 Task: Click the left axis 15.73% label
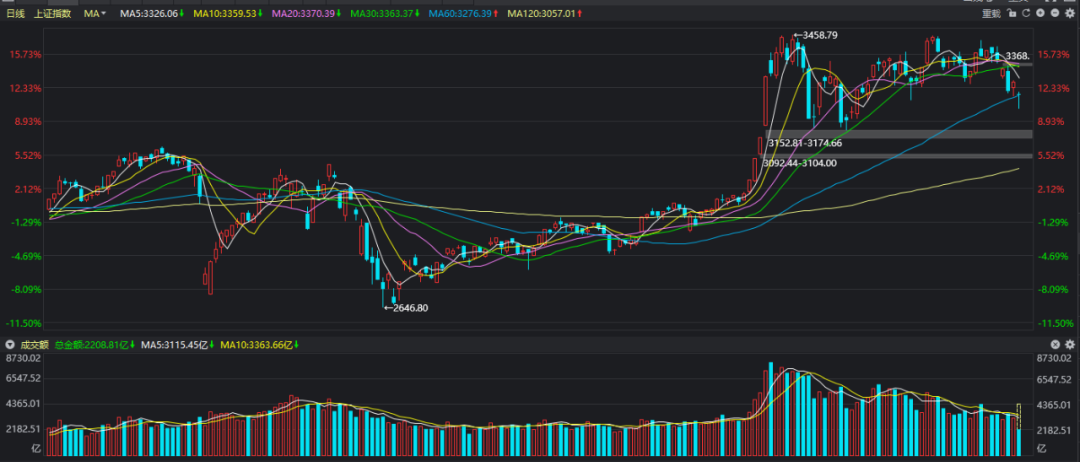point(23,54)
